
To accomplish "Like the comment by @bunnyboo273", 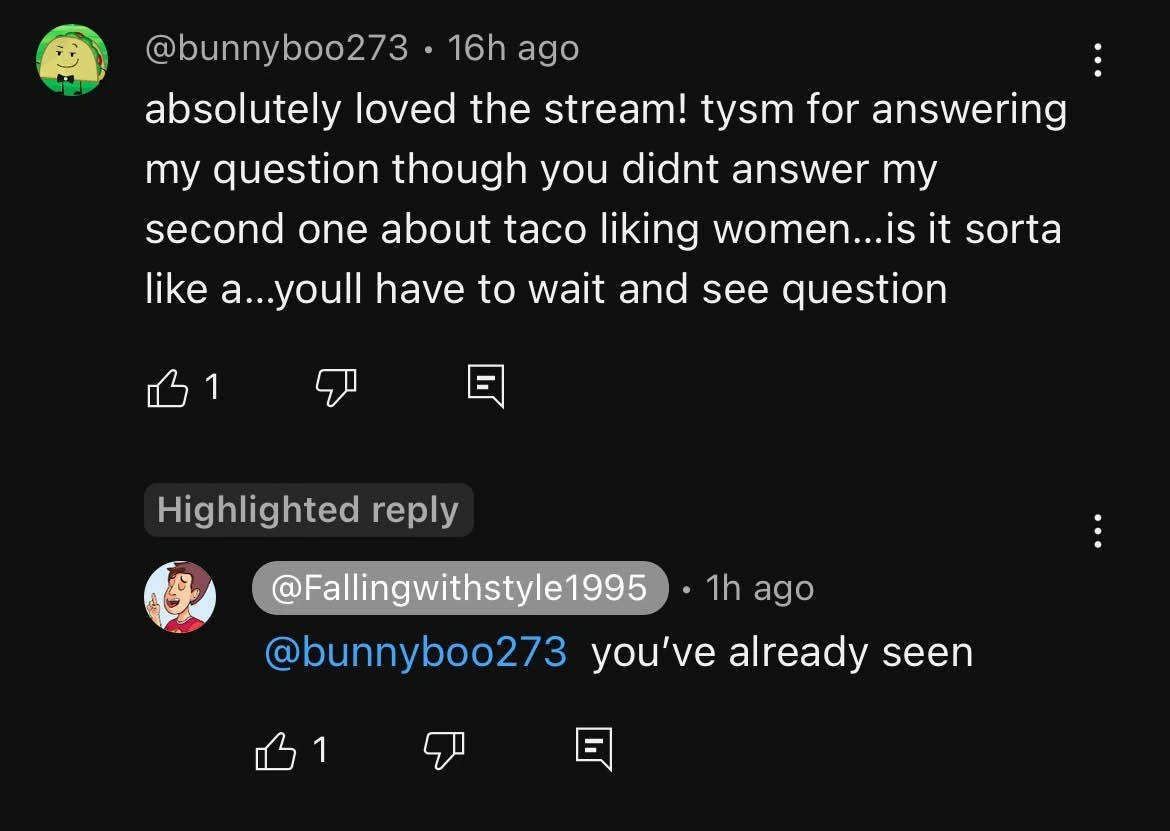I will (168, 388).
